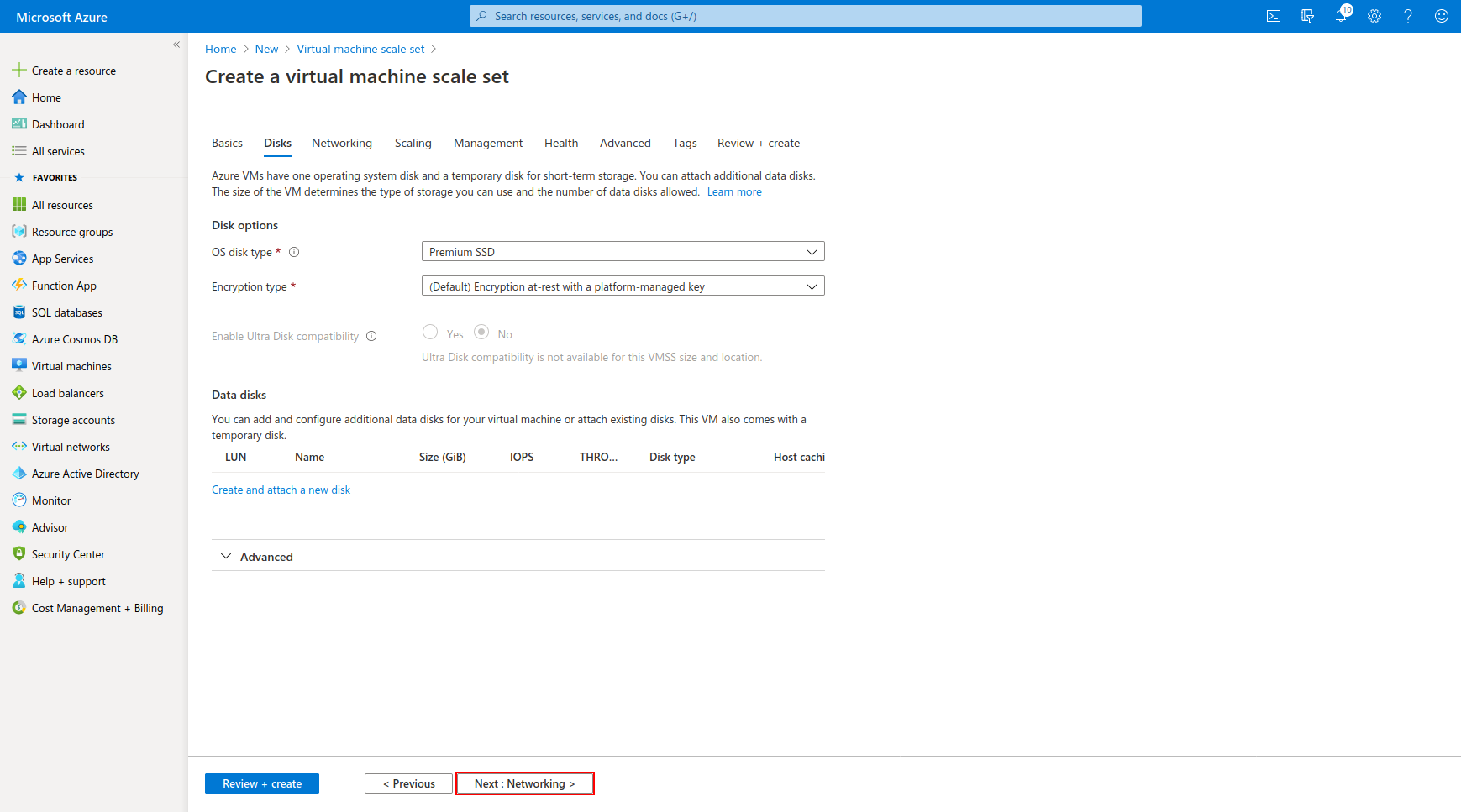Click the Storage accounts icon

tap(19, 420)
